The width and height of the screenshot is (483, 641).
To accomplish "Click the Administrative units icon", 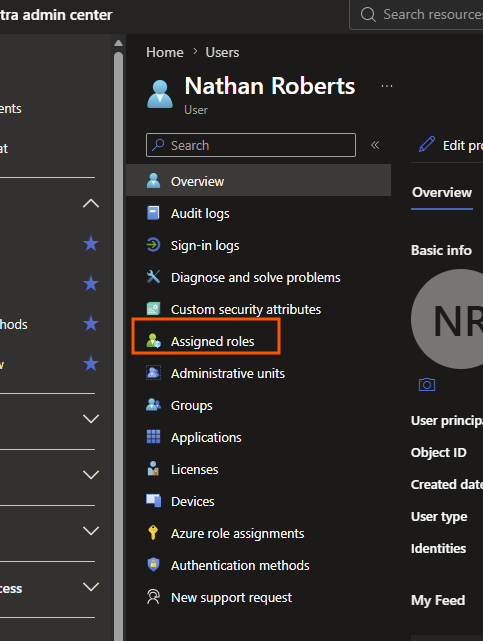I will coord(153,373).
